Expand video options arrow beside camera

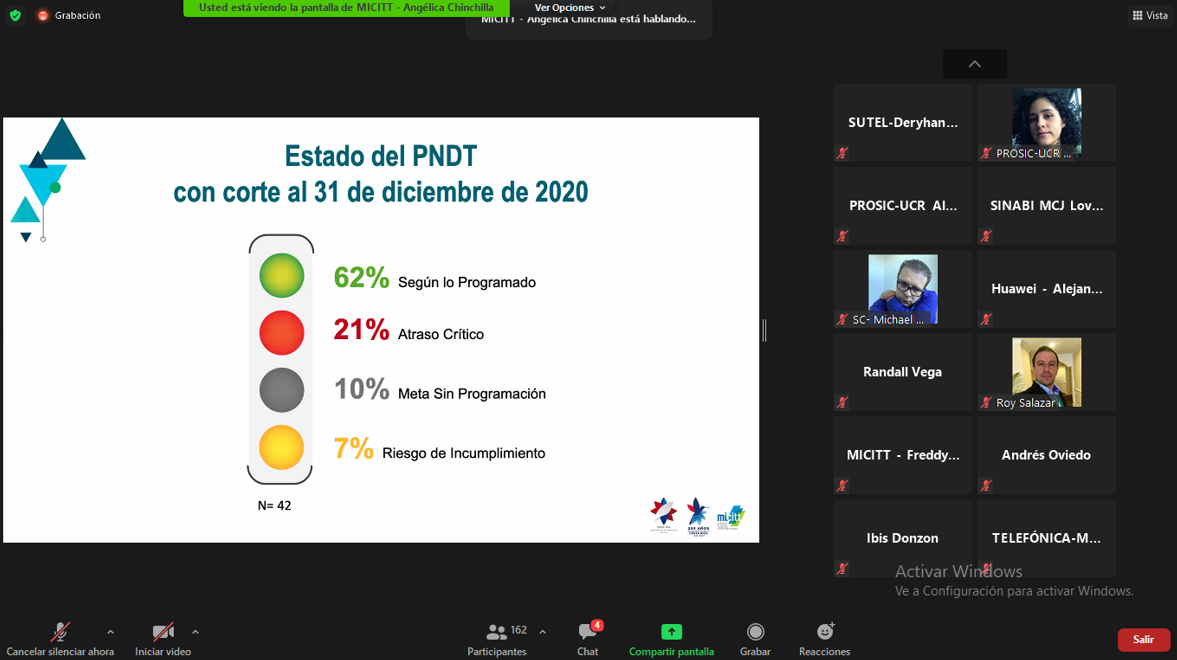pos(195,632)
